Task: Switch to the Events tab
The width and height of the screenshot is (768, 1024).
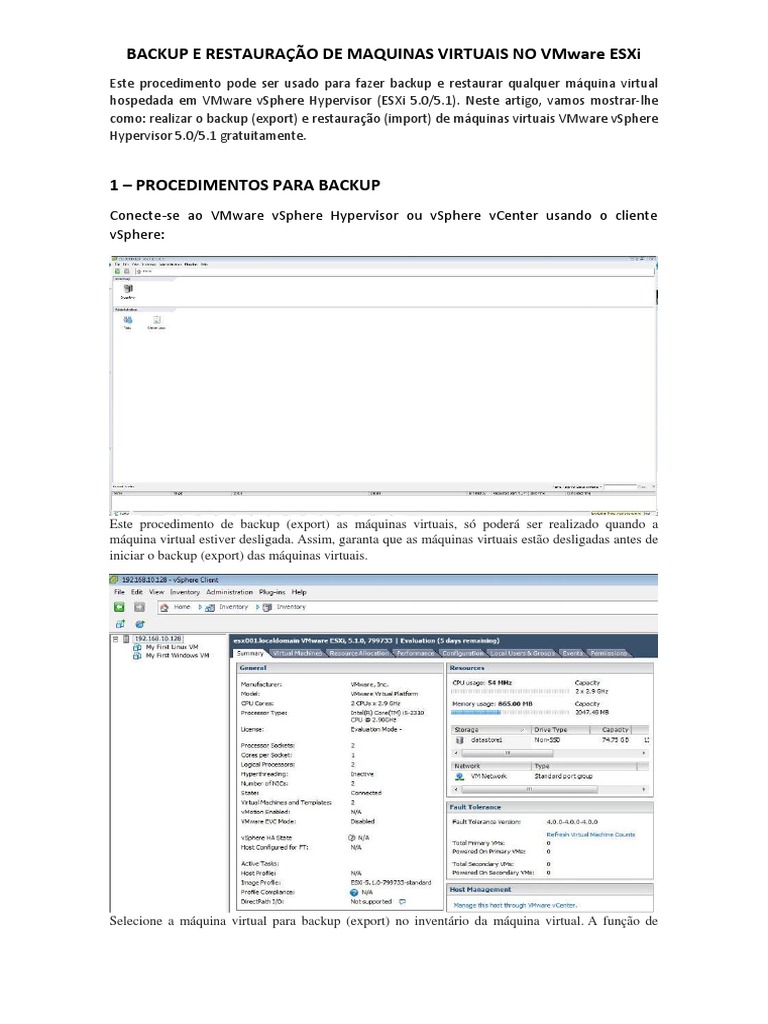Action: click(x=573, y=653)
